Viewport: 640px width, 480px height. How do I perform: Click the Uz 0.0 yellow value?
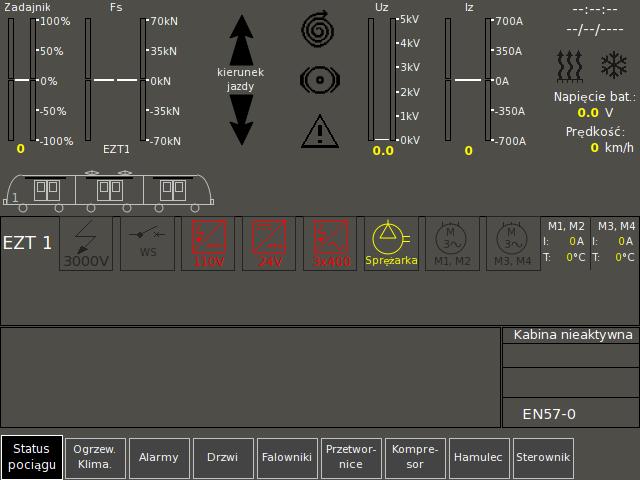tap(383, 151)
